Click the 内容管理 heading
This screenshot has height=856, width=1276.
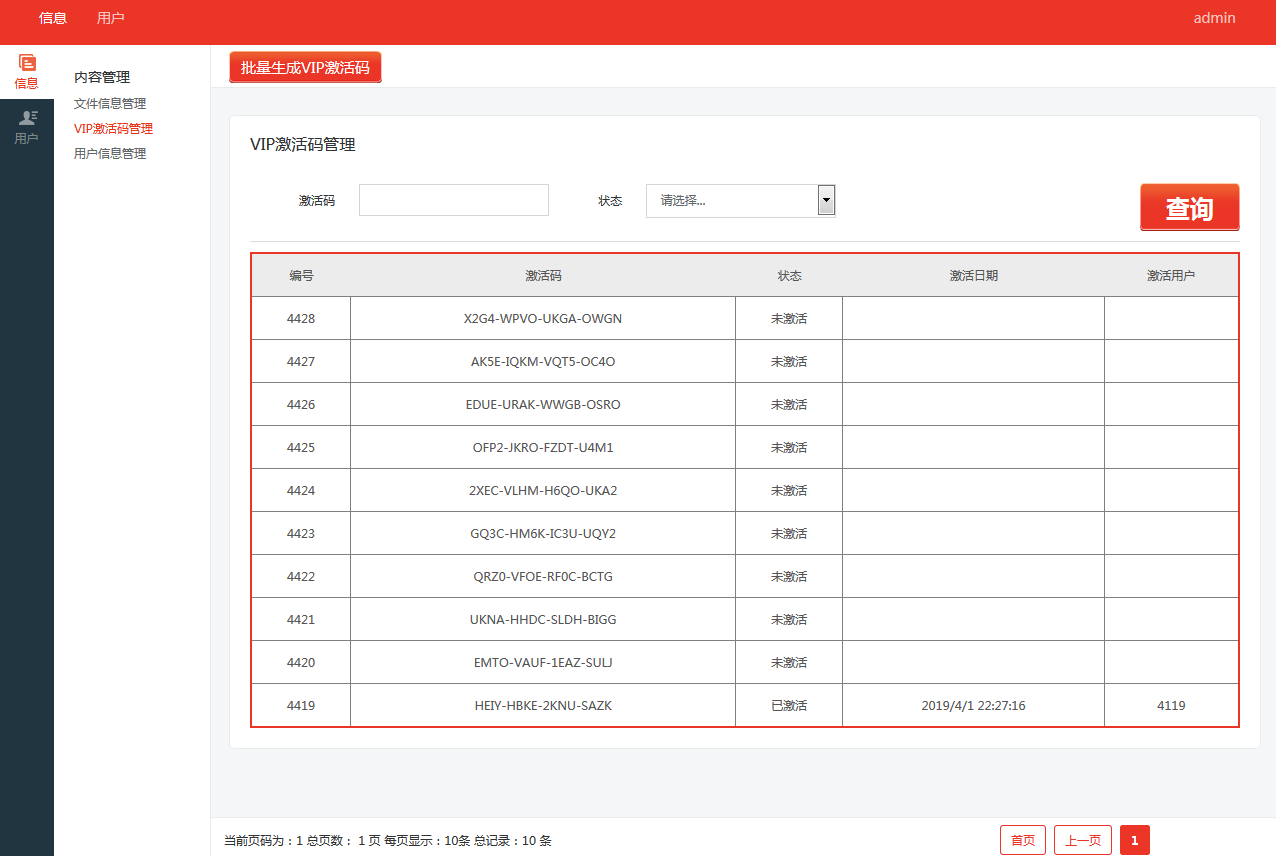(x=100, y=77)
